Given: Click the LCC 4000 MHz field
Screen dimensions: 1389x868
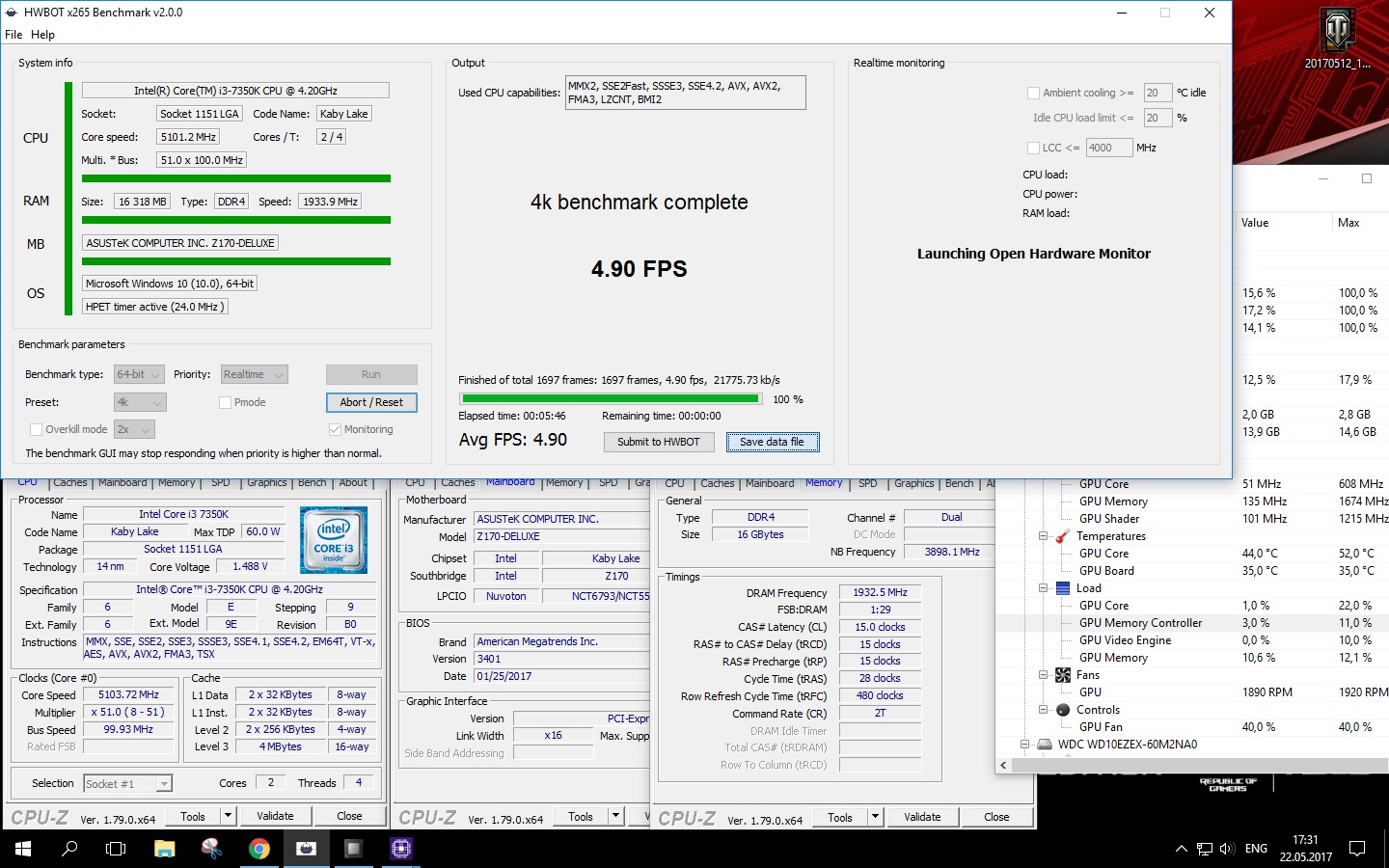Looking at the screenshot, I should (x=1108, y=149).
